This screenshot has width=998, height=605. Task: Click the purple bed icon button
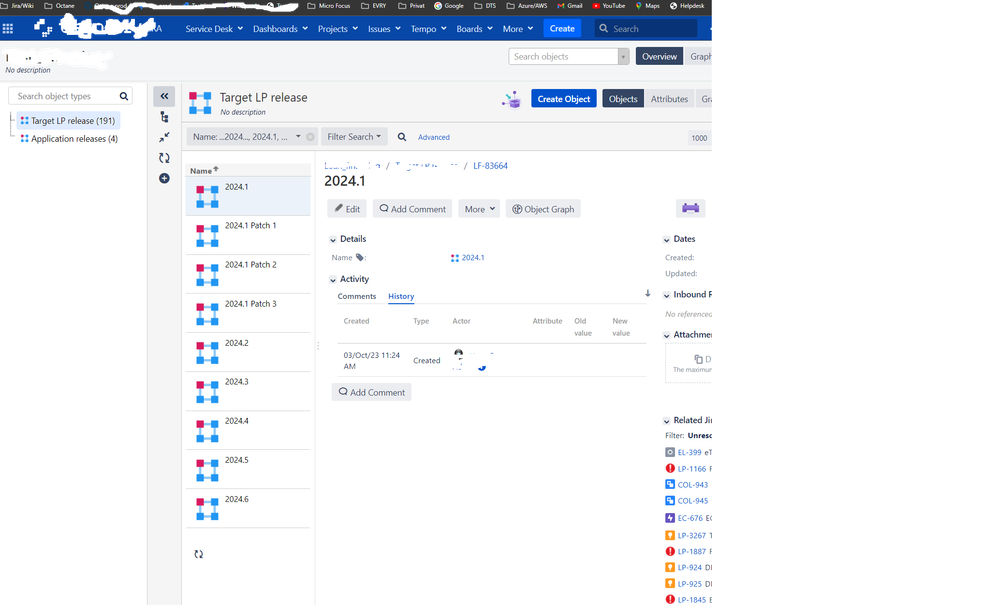point(690,208)
